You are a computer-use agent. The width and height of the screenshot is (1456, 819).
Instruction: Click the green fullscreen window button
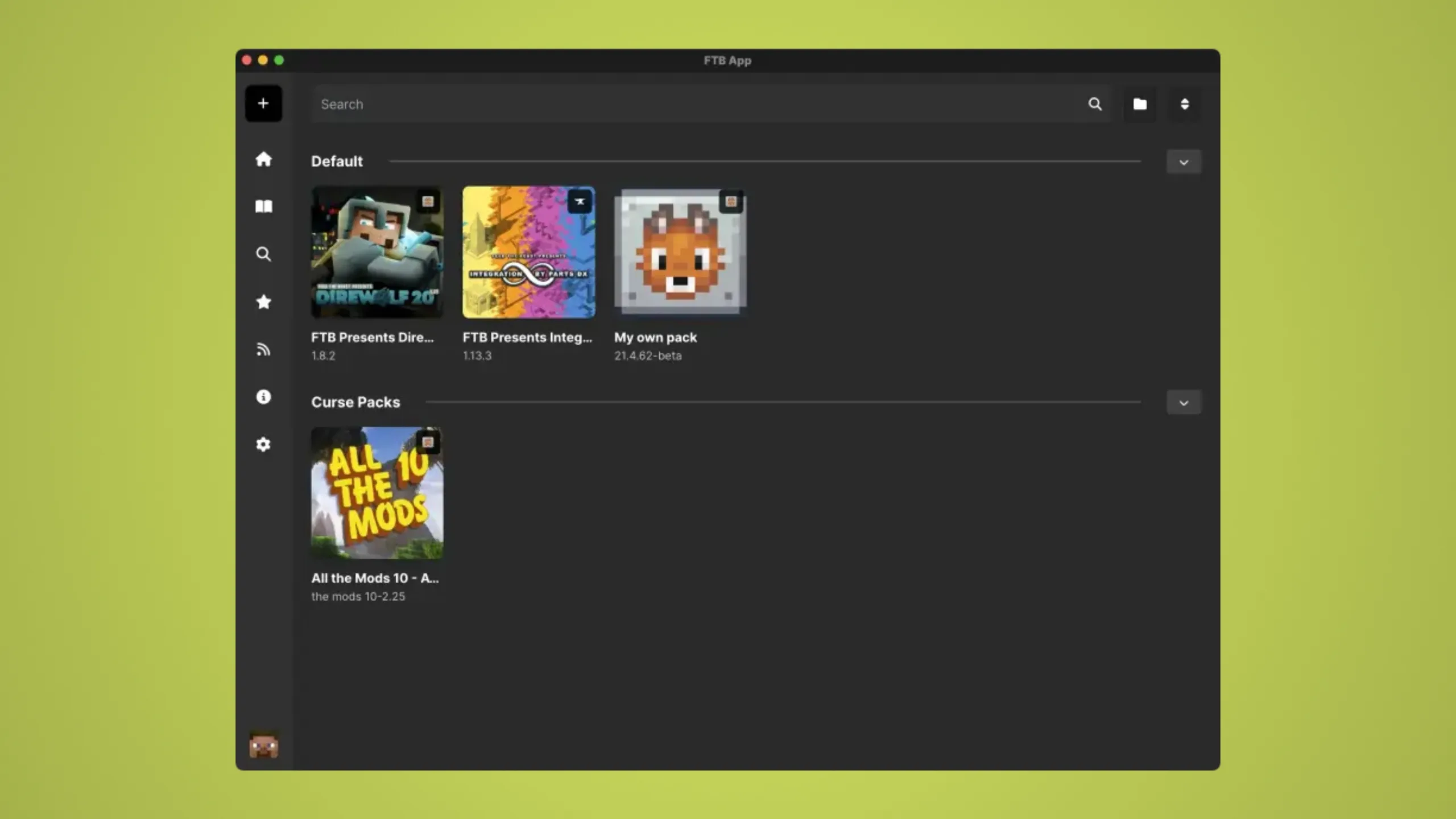pos(279,60)
